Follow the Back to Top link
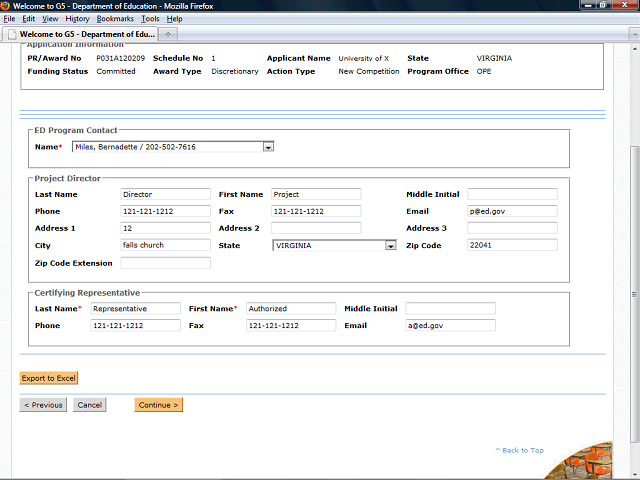 (520, 450)
